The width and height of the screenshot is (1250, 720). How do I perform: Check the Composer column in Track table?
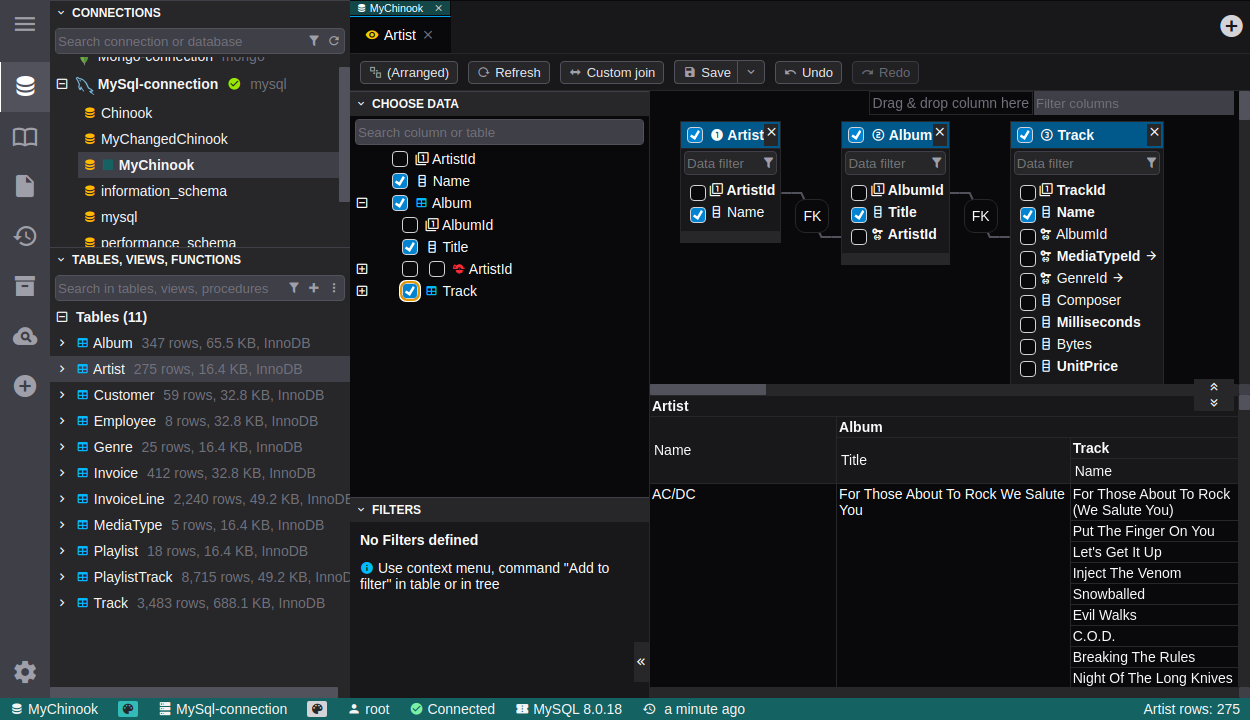(1027, 302)
